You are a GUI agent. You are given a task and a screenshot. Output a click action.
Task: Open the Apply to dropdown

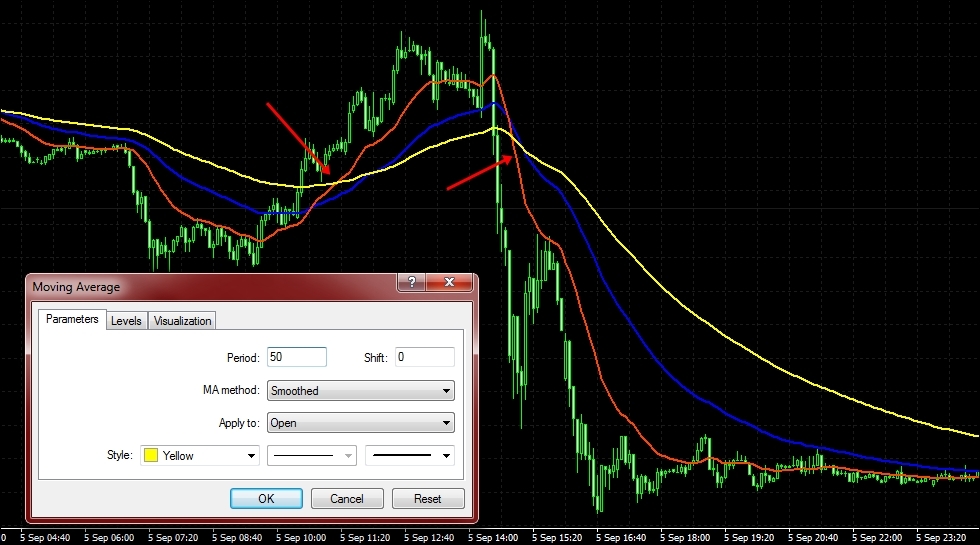(361, 423)
